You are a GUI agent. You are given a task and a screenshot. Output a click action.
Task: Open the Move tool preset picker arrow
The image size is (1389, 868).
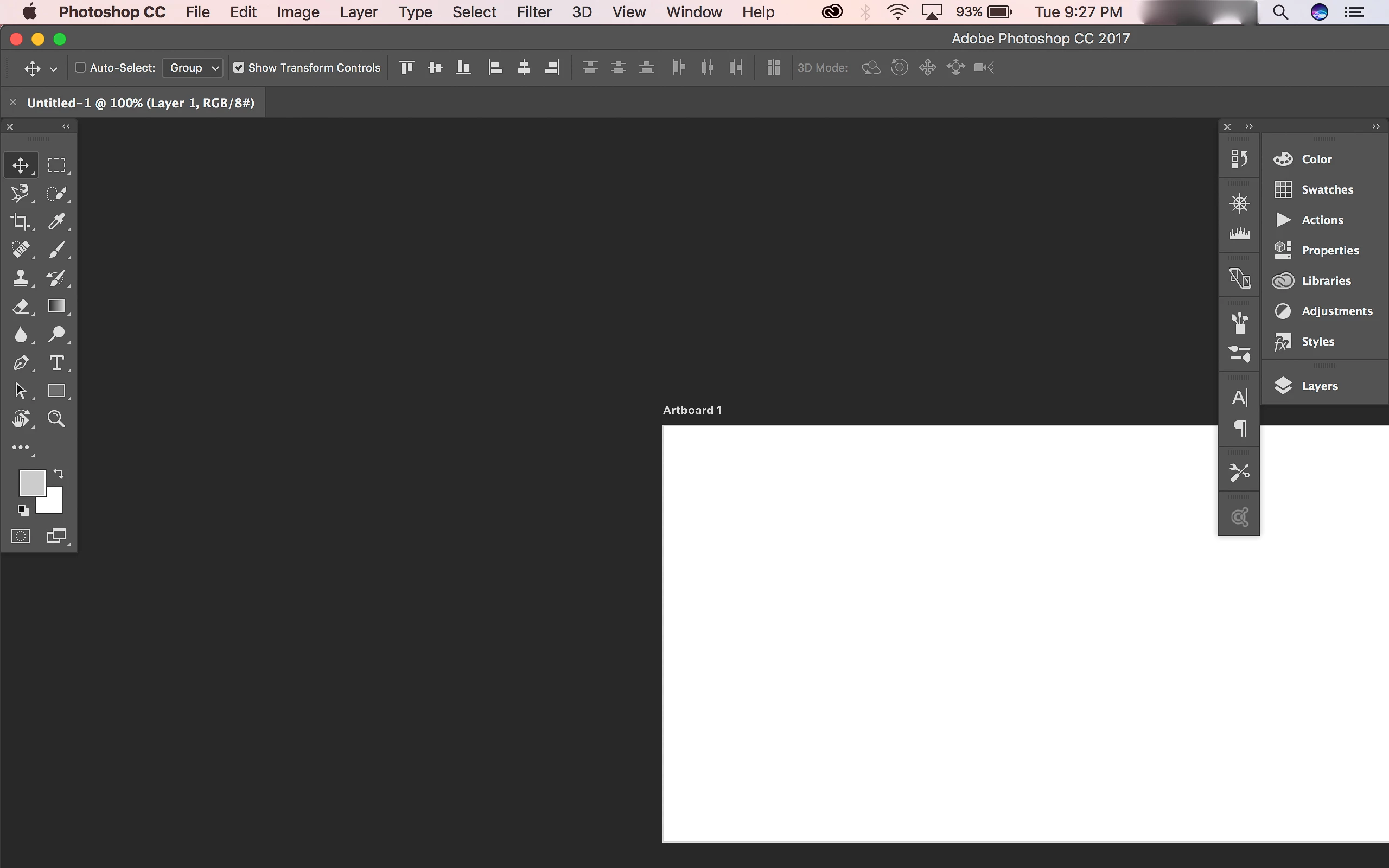point(54,69)
